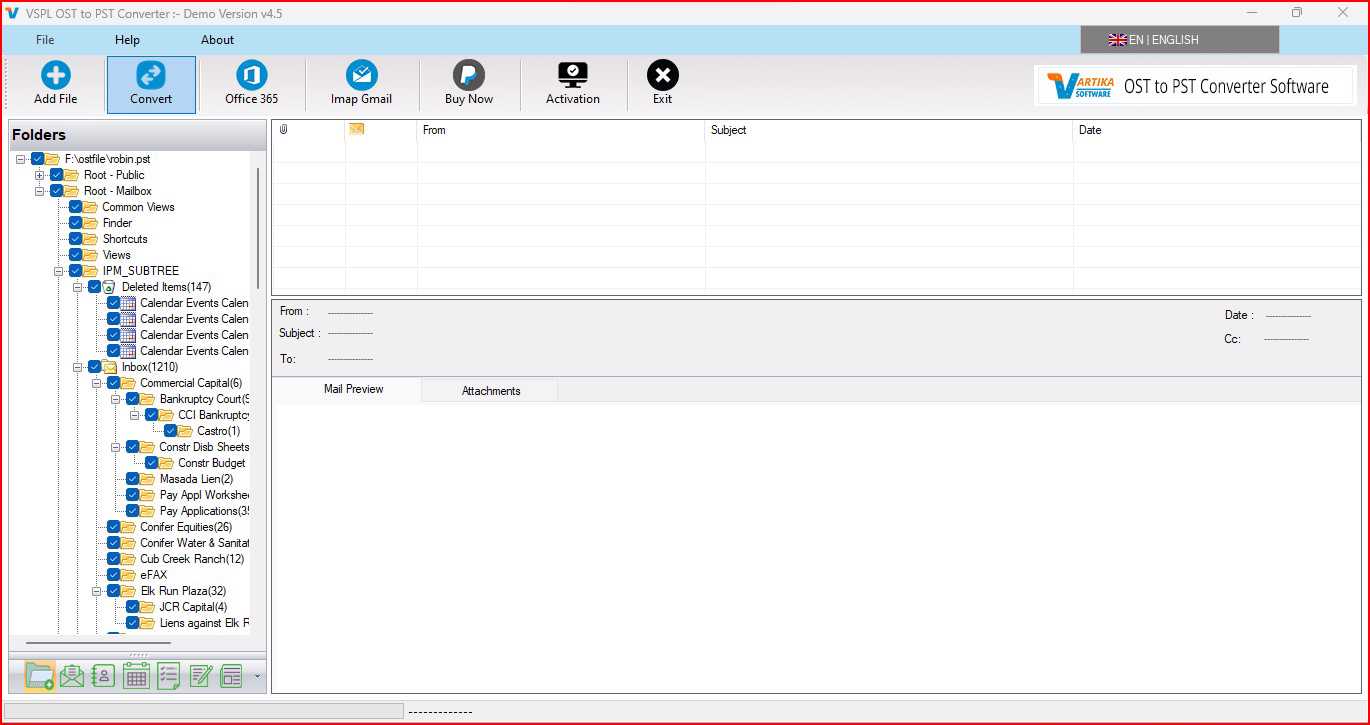Click the attachment paperclip column header

click(x=284, y=130)
